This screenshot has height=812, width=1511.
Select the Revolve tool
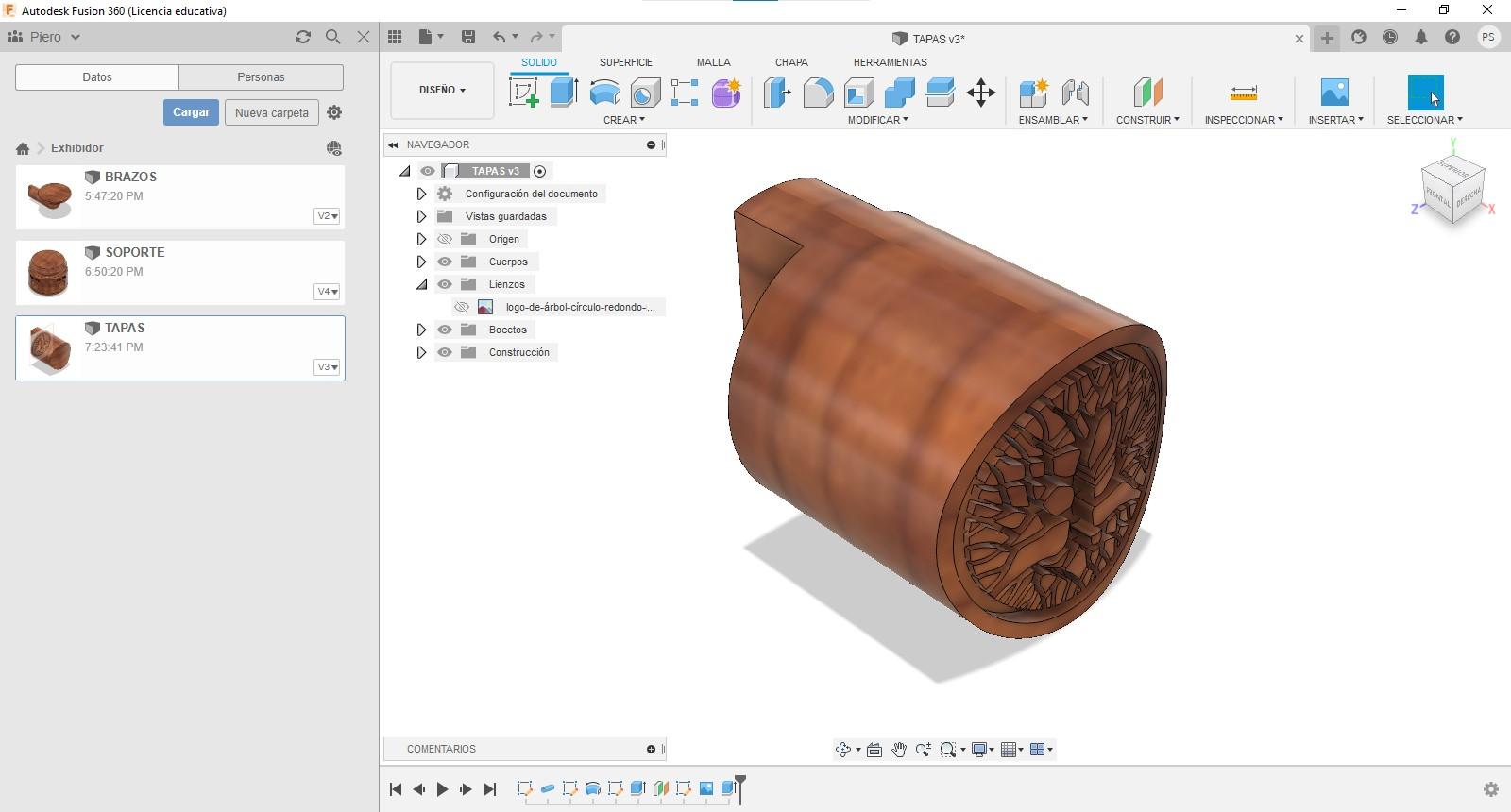604,93
